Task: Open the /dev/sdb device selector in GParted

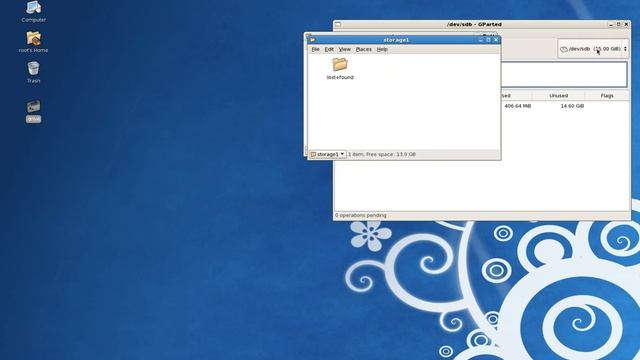Action: (x=593, y=49)
